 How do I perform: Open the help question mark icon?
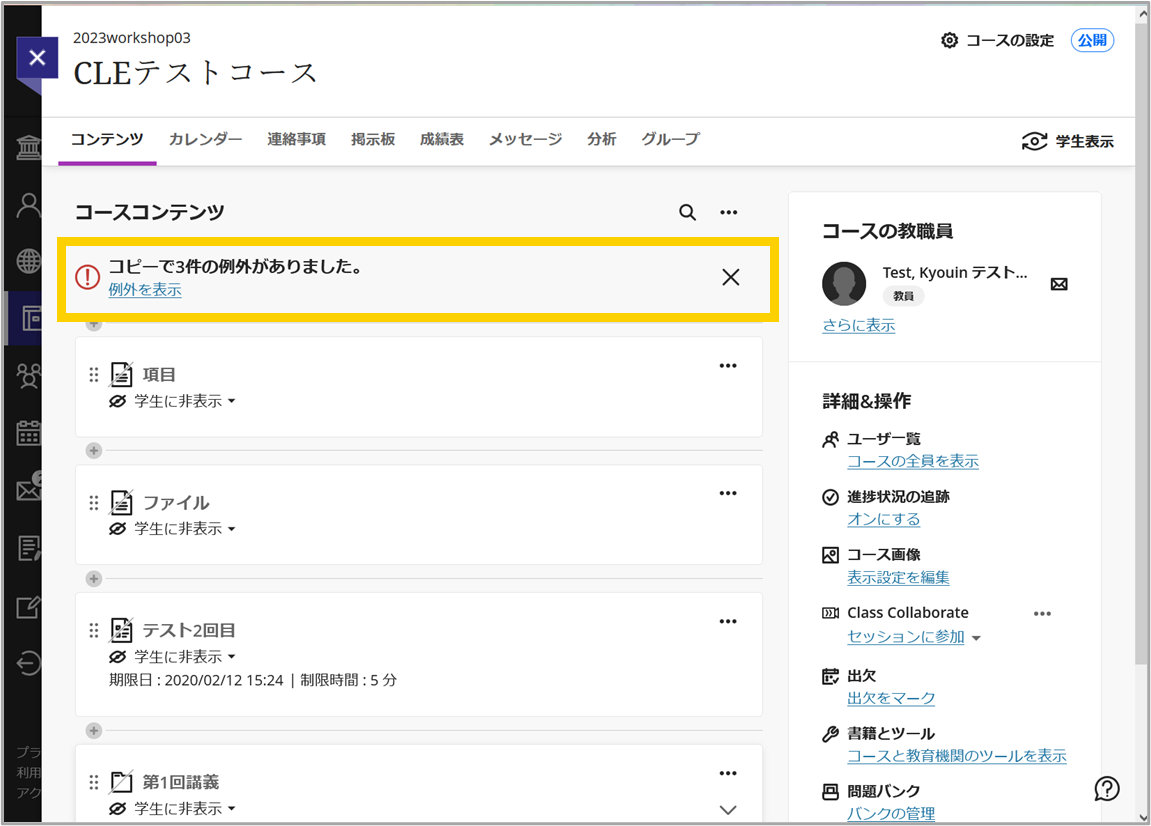click(x=1107, y=789)
